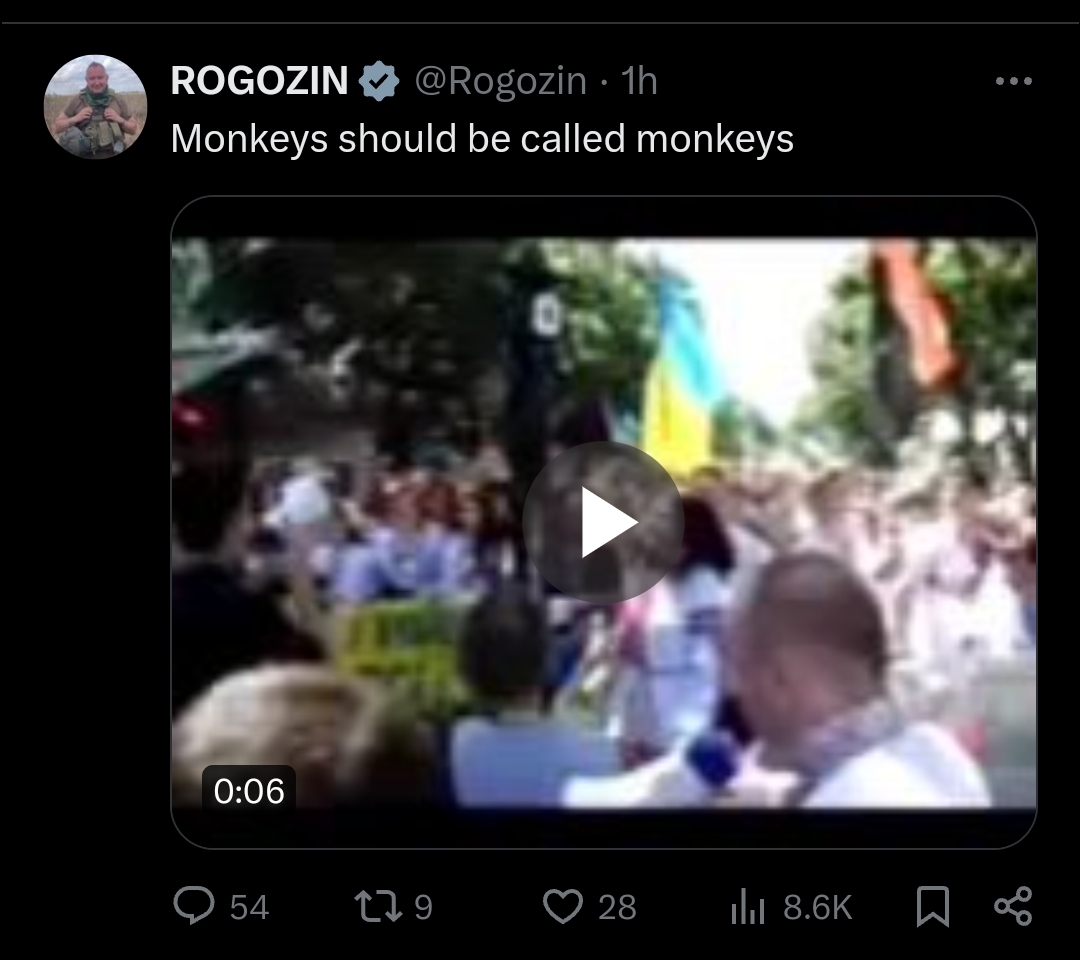
Task: View analytics via bar chart icon
Action: click(x=747, y=906)
